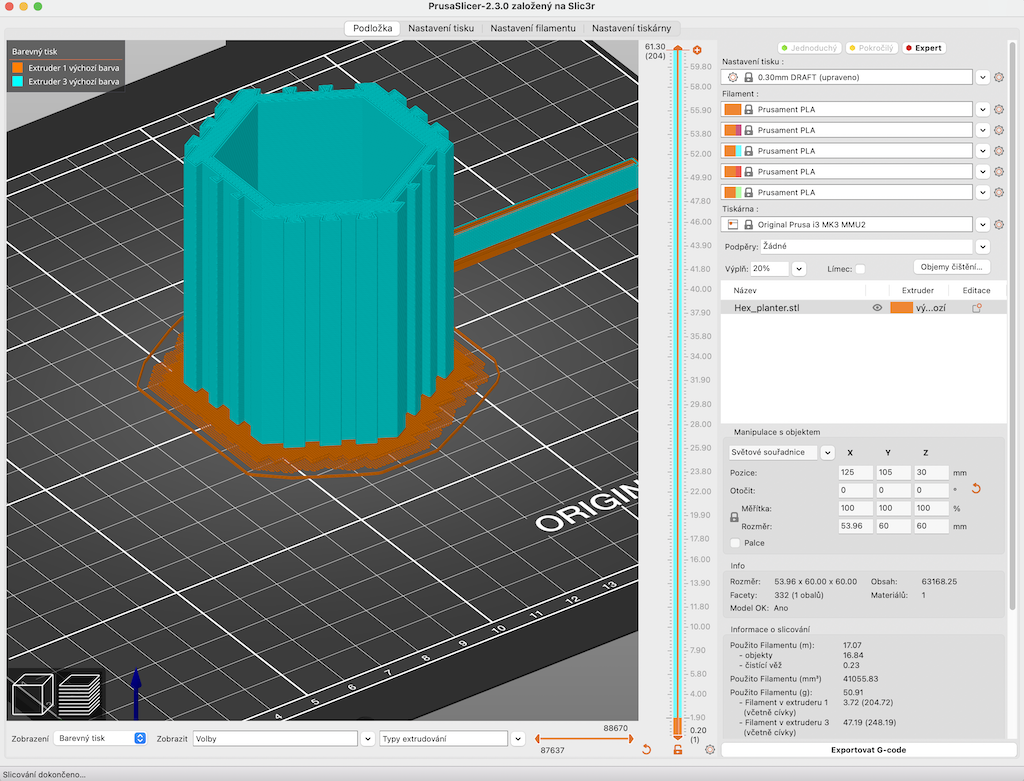The image size is (1024, 781).
Task: Click lock icon under the layer slider
Action: (x=677, y=750)
